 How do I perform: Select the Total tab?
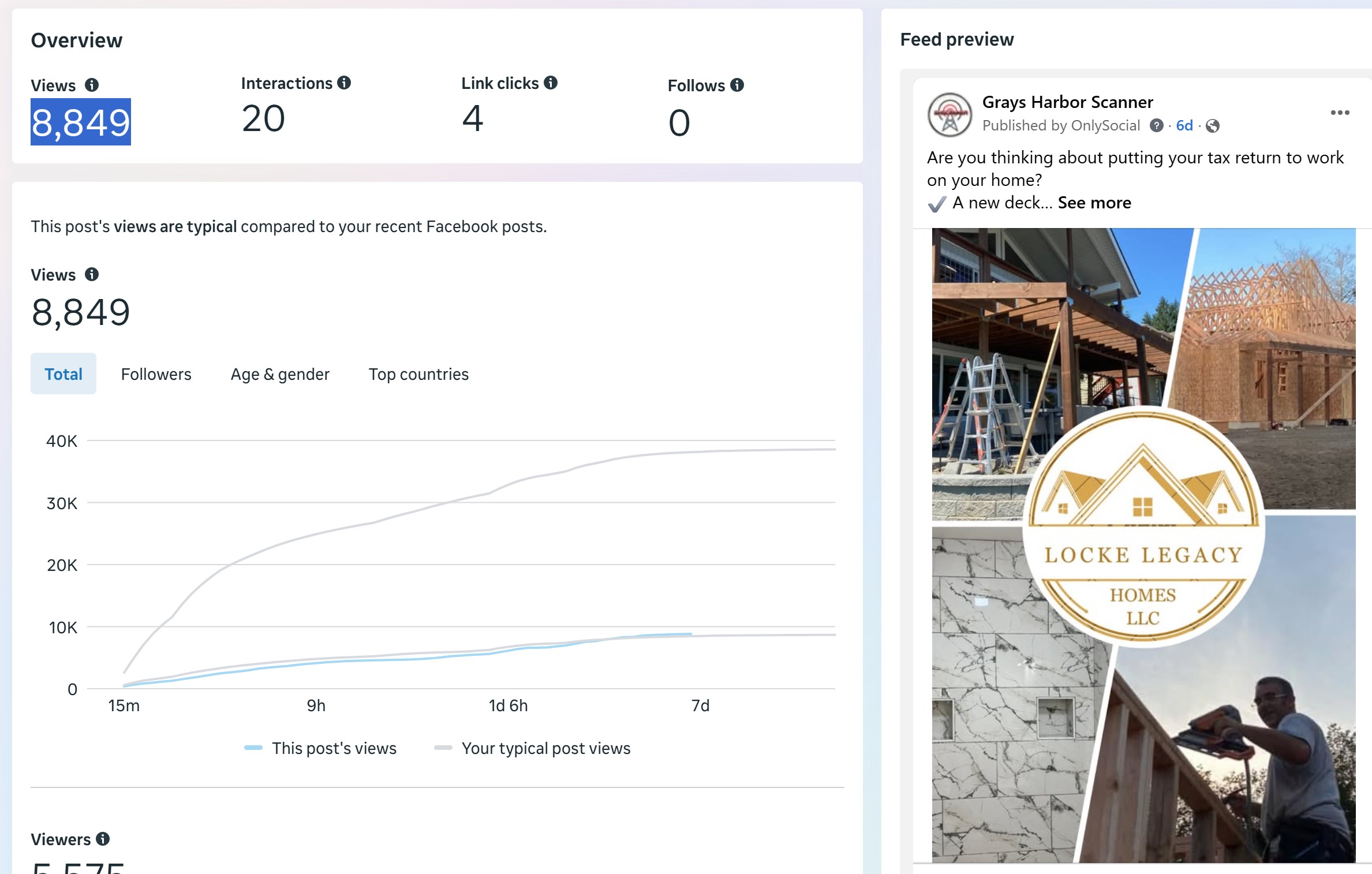click(x=63, y=374)
